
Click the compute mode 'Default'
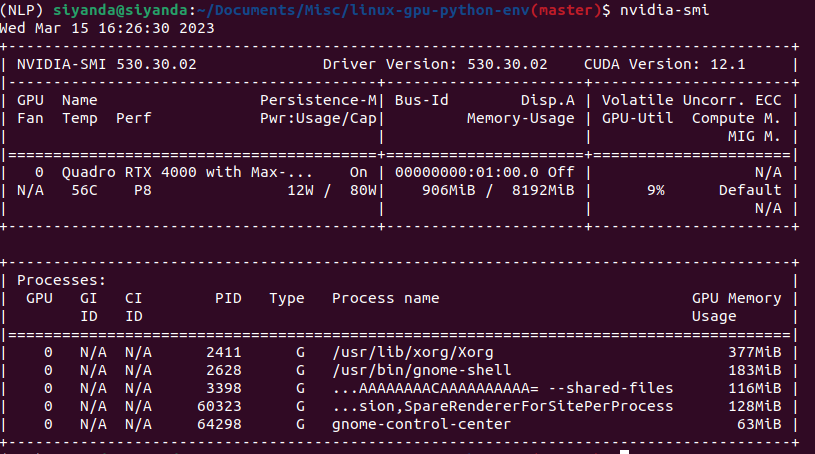pyautogui.click(x=750, y=190)
